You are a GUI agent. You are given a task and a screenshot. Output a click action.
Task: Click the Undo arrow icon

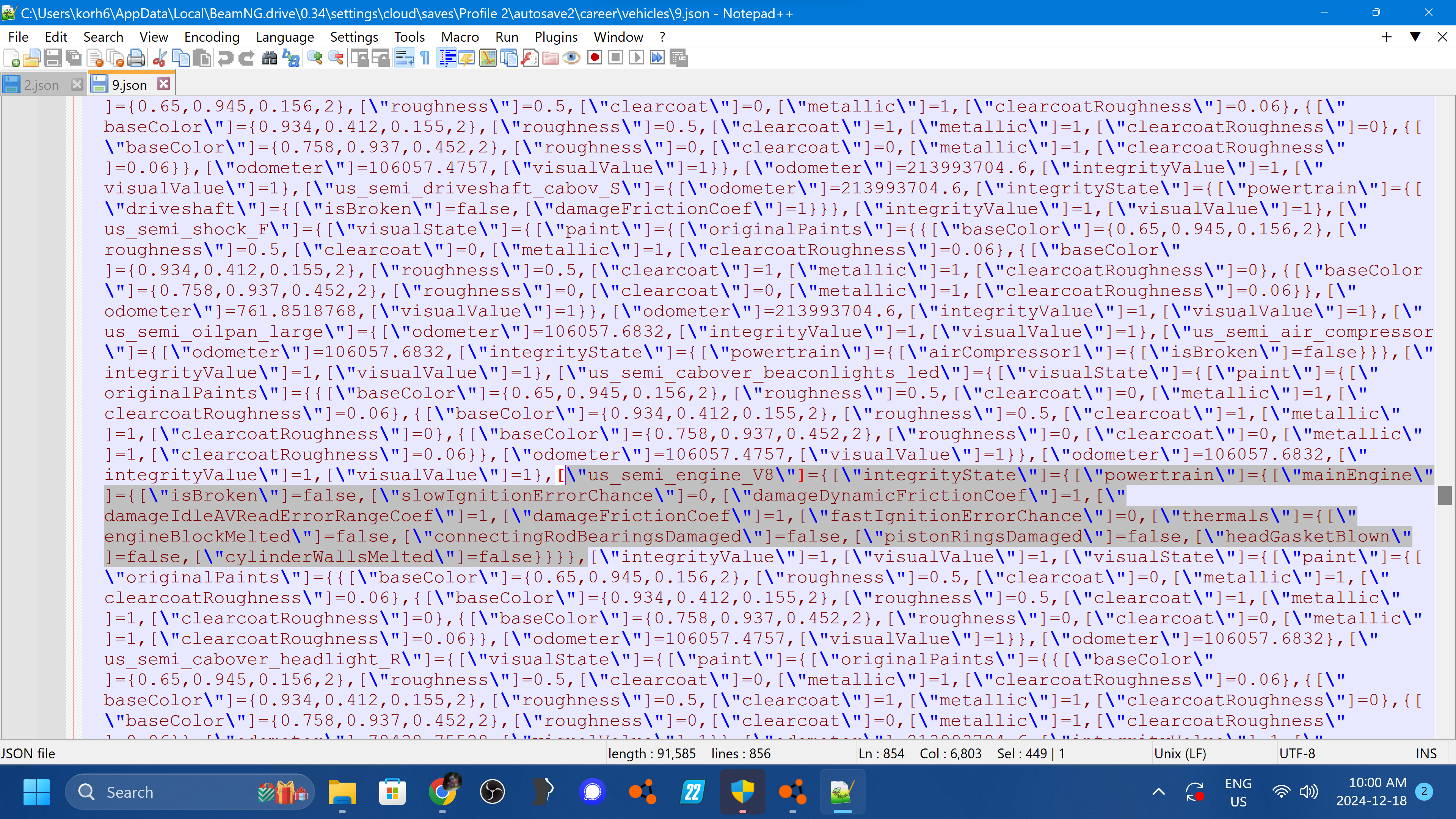pos(225,58)
